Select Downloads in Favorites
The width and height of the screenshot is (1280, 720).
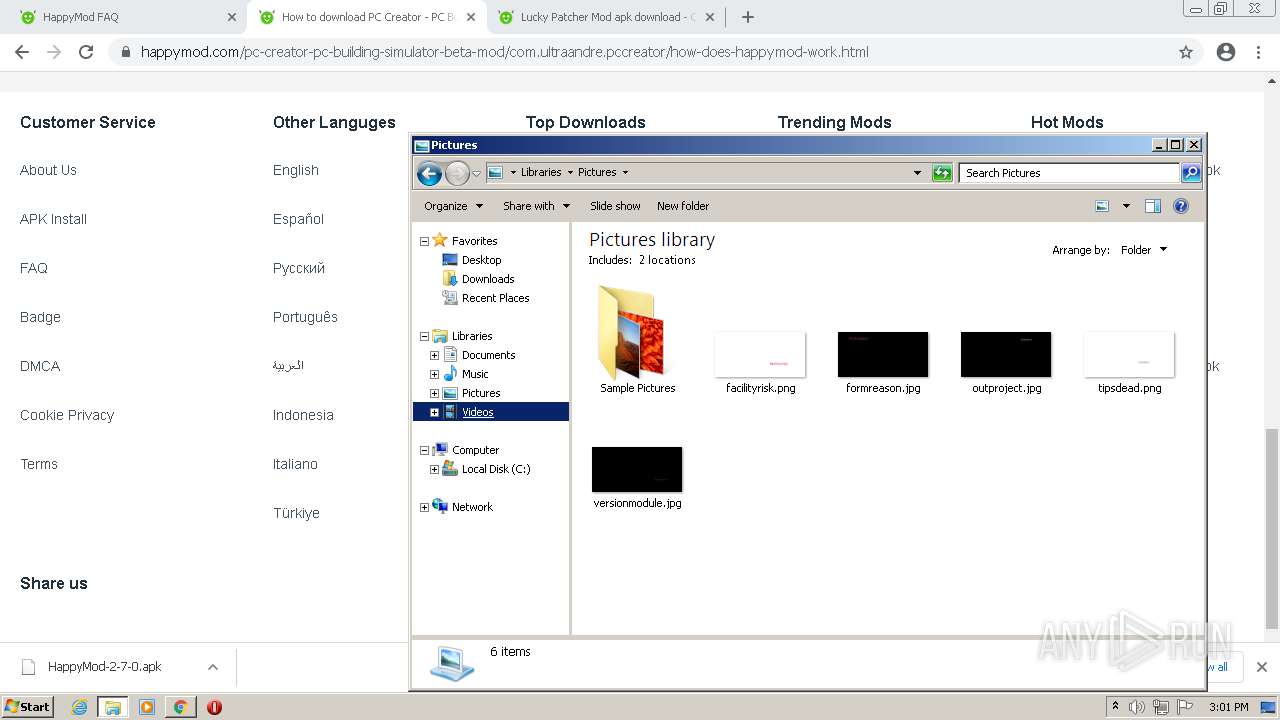coord(487,279)
